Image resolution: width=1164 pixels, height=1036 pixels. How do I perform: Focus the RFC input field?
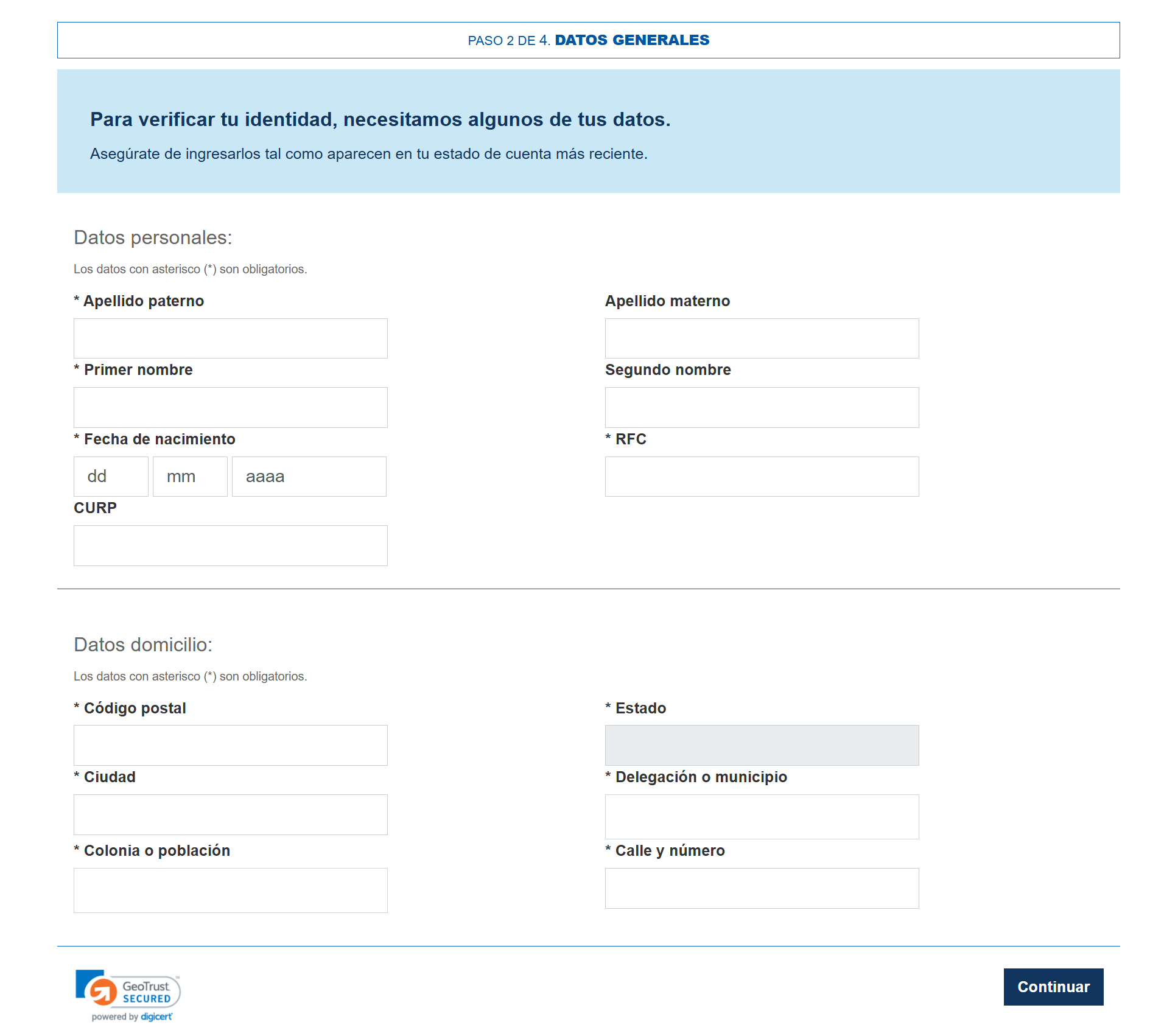pos(761,476)
